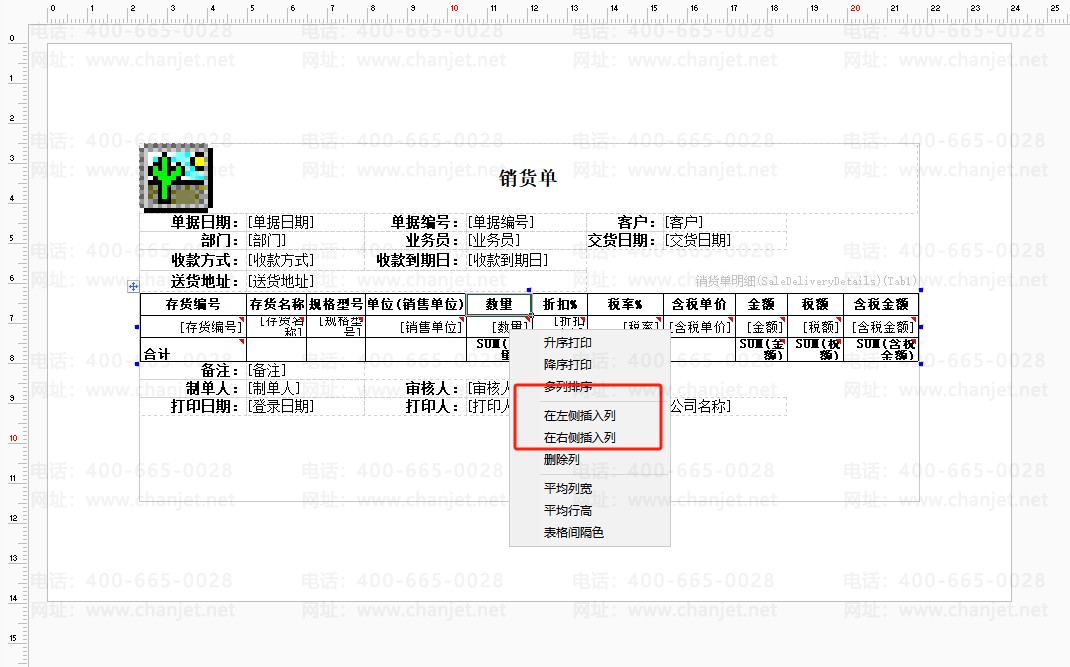Click 在右侧插入列 to insert right column
The height and width of the screenshot is (667, 1070).
pyautogui.click(x=579, y=438)
